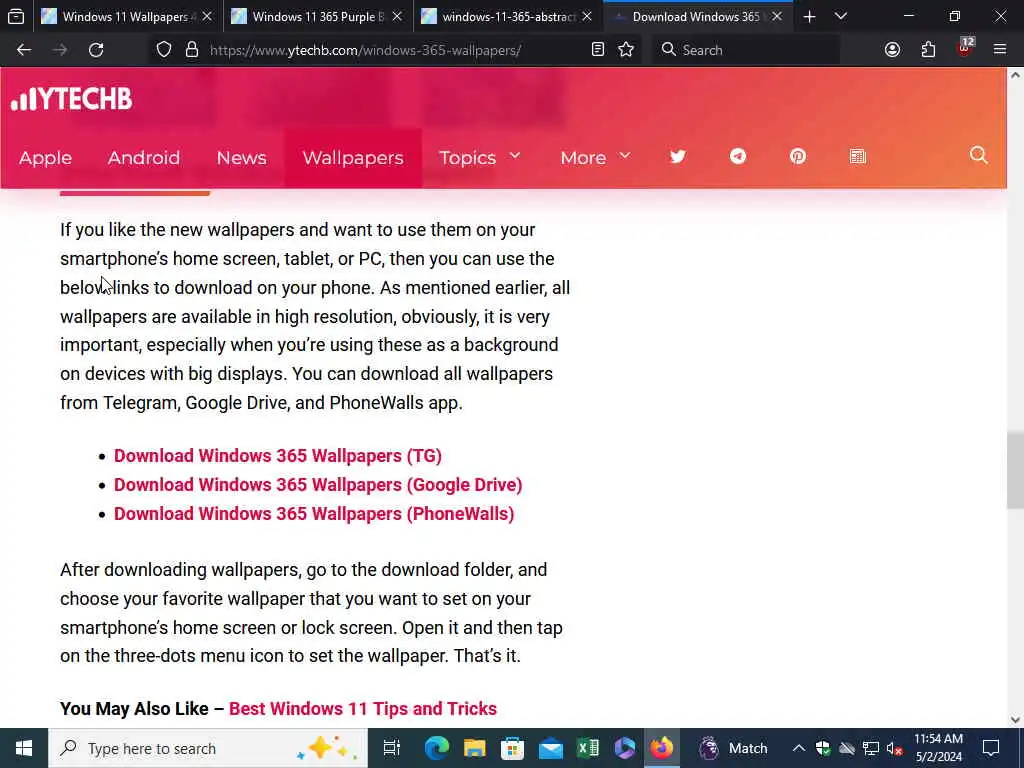Open YTECHB Twitter icon link
The width and height of the screenshot is (1024, 768).
pos(678,157)
